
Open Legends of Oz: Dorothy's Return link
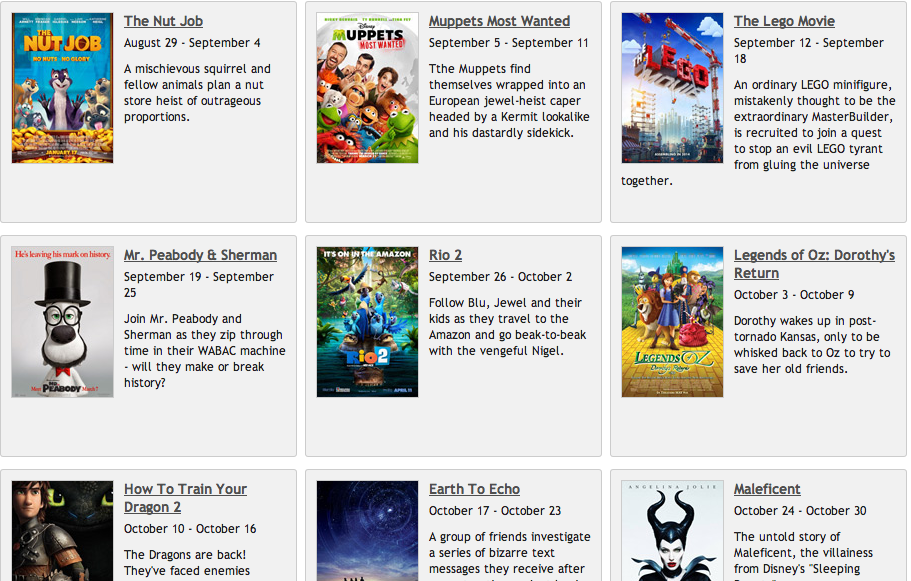(813, 264)
